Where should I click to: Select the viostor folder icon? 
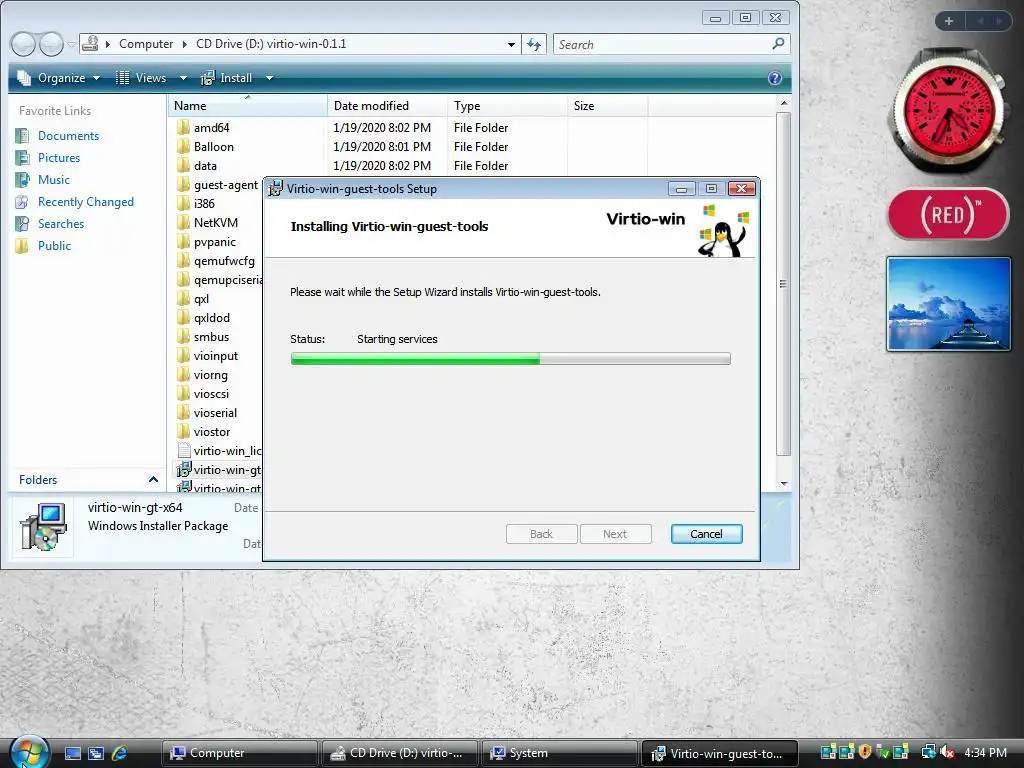tap(184, 432)
